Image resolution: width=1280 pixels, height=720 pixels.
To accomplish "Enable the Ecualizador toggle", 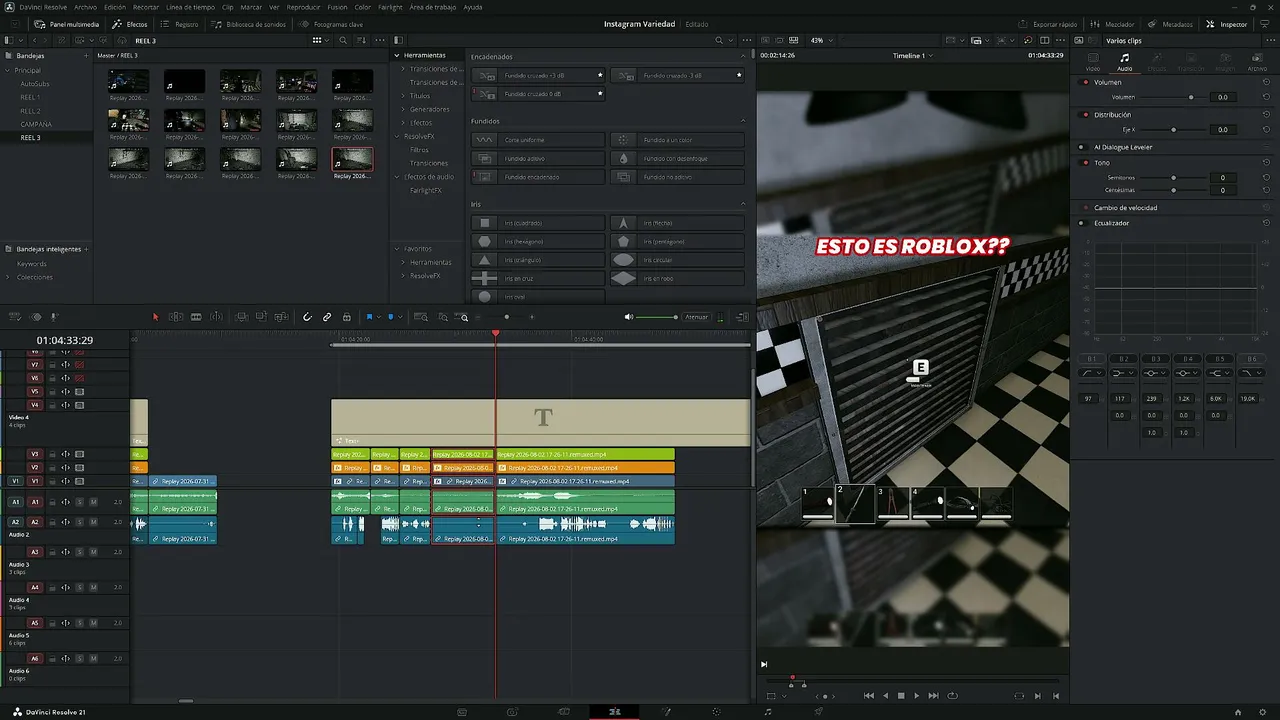I will pyautogui.click(x=1085, y=223).
